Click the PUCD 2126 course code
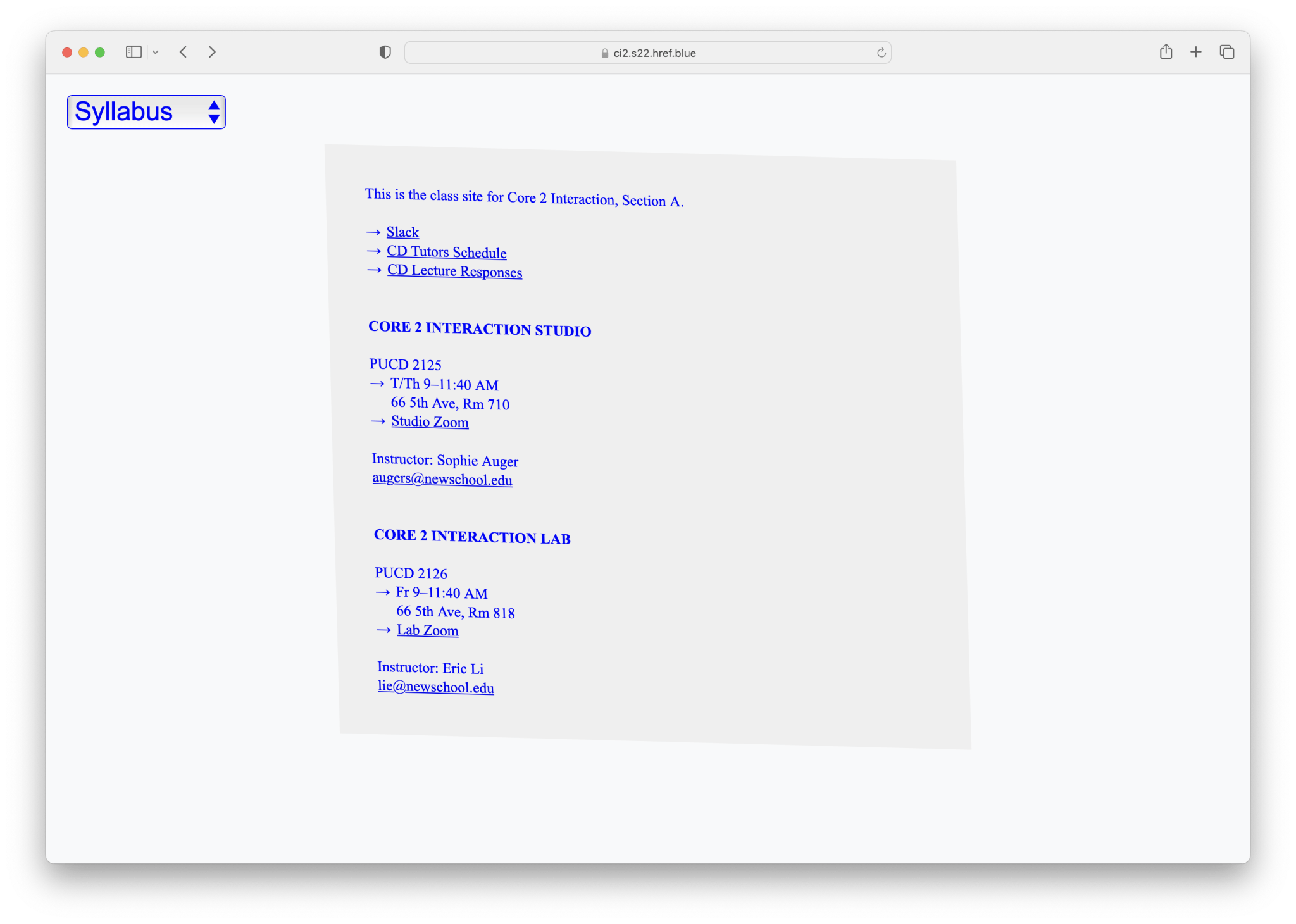Viewport: 1296px width, 924px height. pos(411,573)
